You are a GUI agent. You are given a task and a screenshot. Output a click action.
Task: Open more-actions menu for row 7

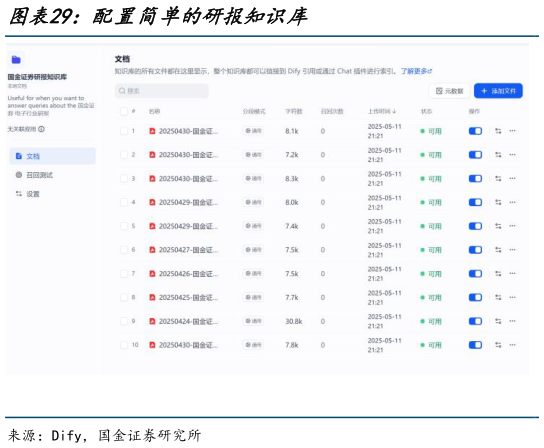[x=512, y=273]
